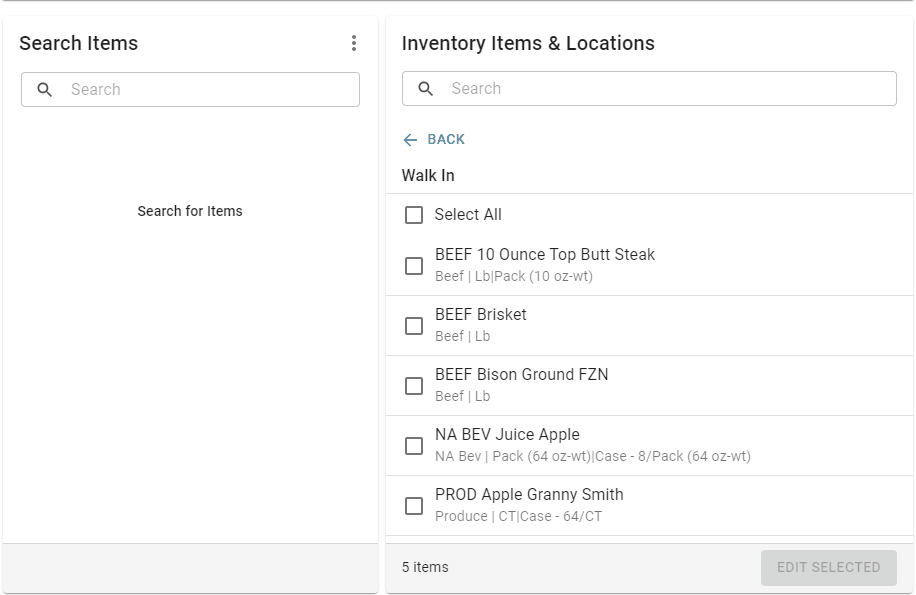Open the BEEF Brisket item row
This screenshot has height=595, width=916.
[x=650, y=325]
